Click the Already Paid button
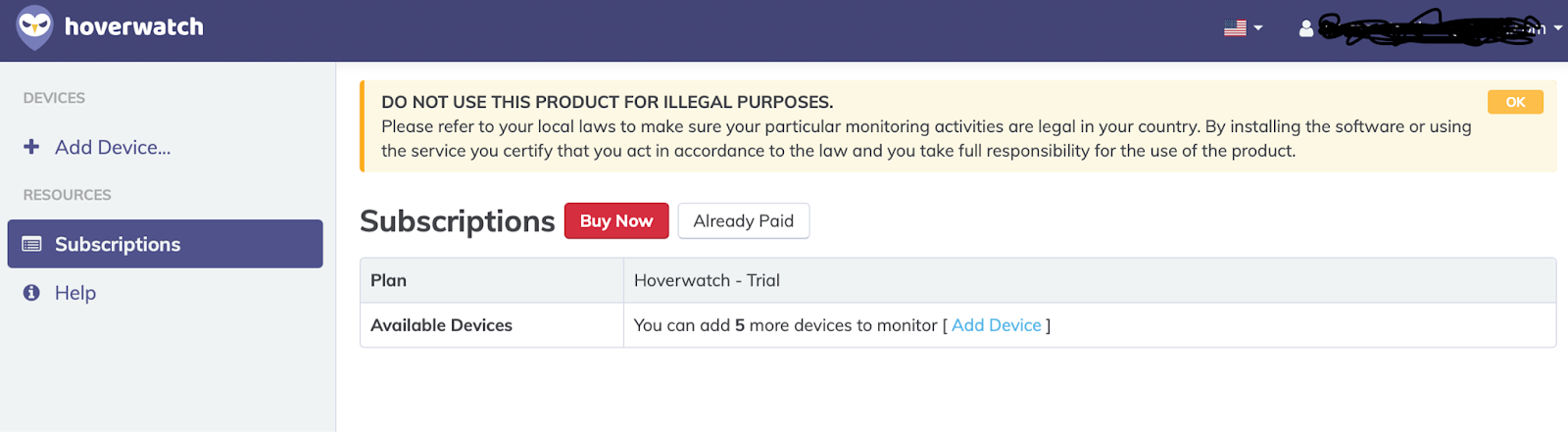Image resolution: width=1568 pixels, height=432 pixels. click(743, 221)
